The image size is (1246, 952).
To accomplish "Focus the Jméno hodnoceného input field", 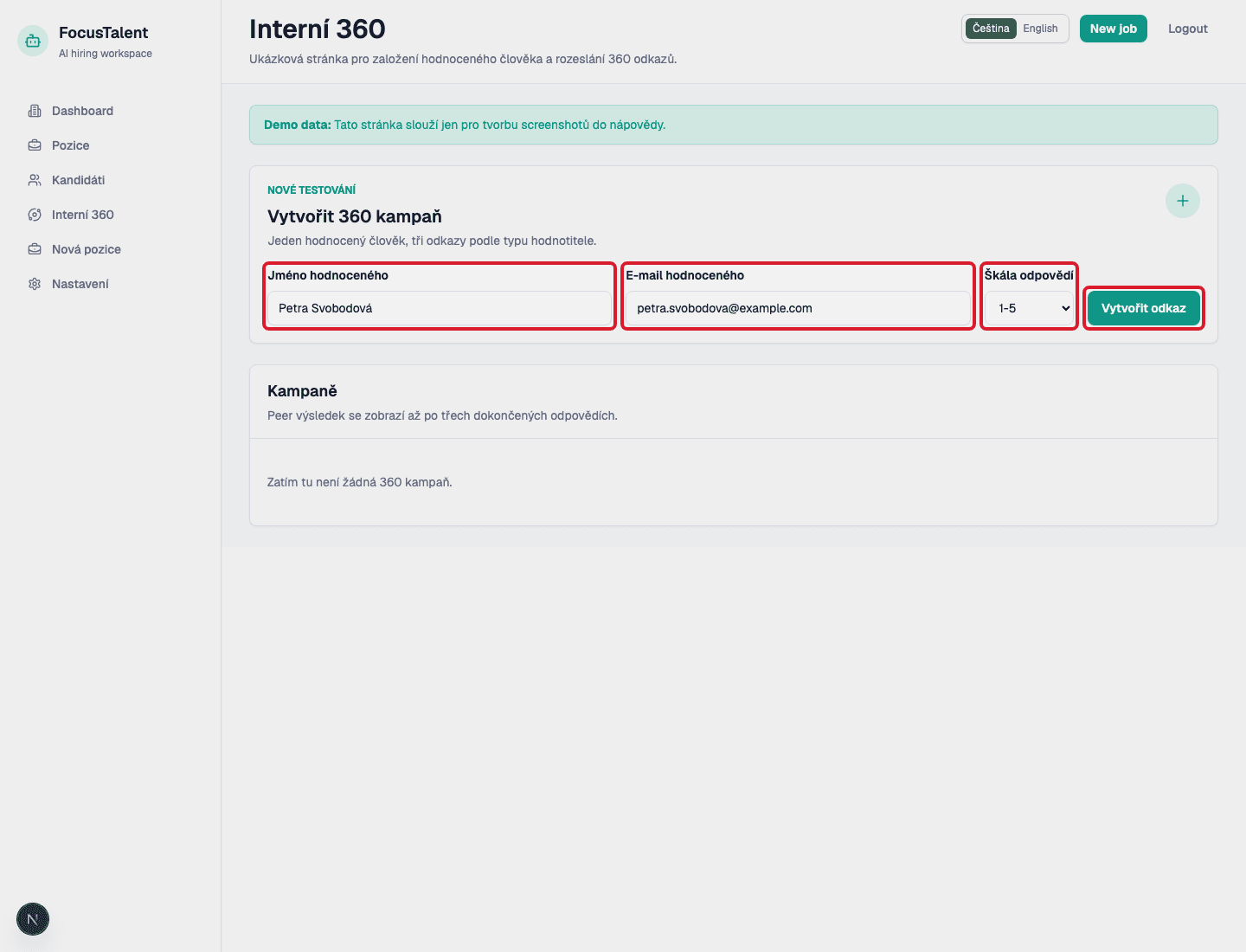I will [x=440, y=308].
